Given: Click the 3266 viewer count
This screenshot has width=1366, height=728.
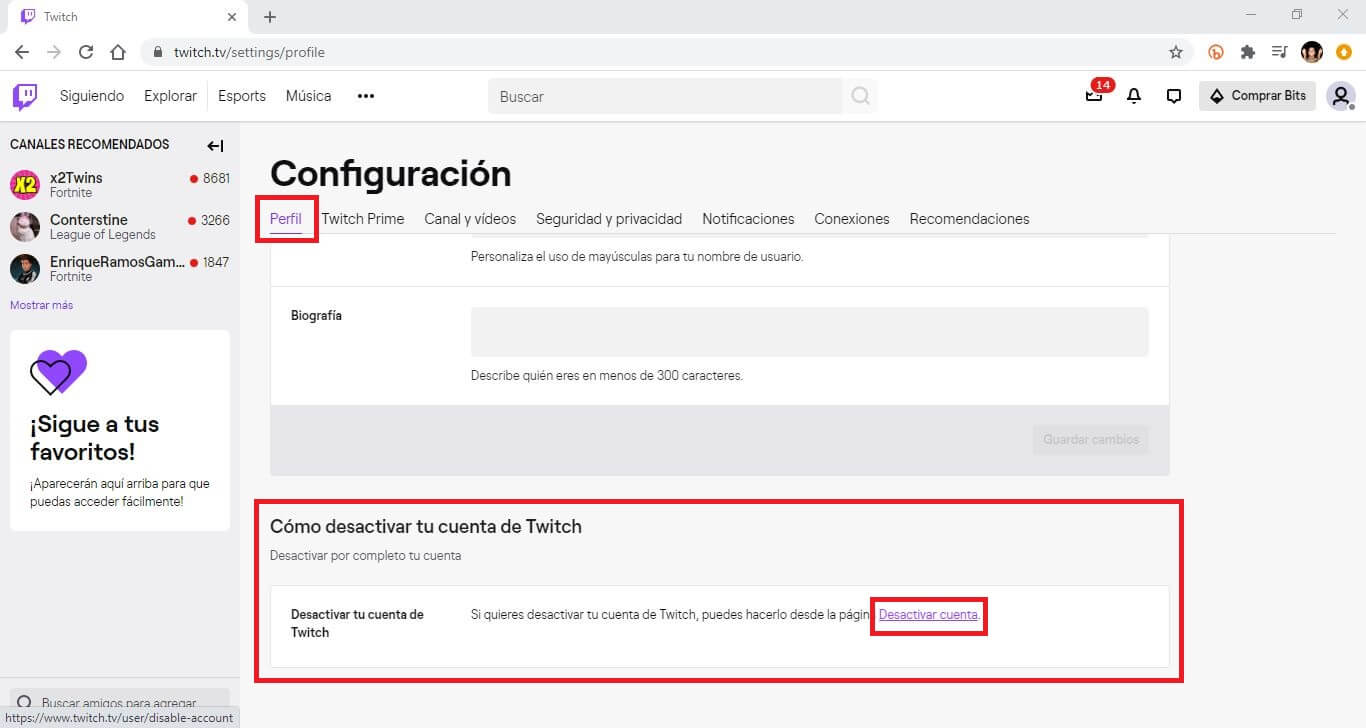Looking at the screenshot, I should coord(215,220).
